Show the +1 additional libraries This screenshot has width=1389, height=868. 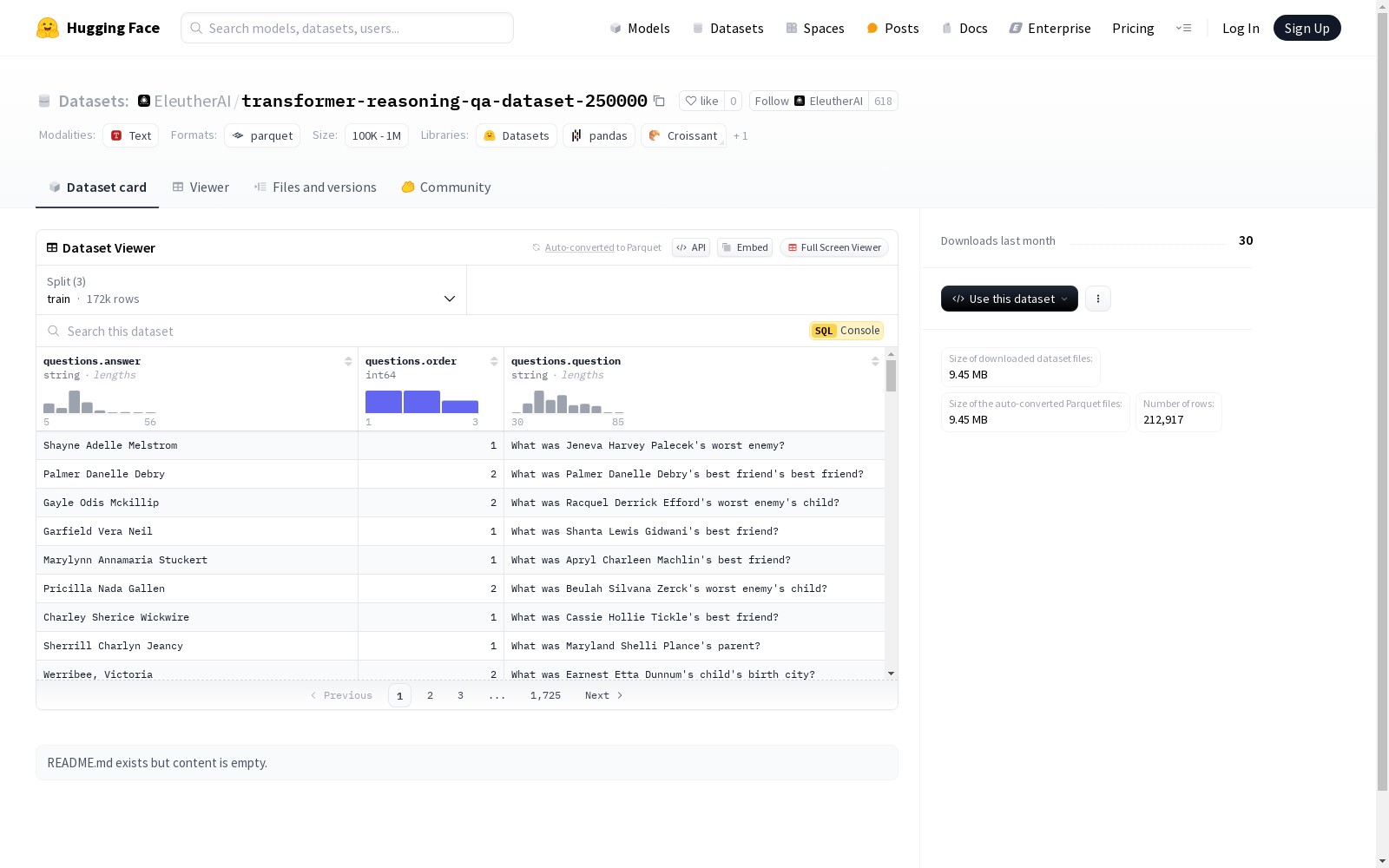click(741, 135)
